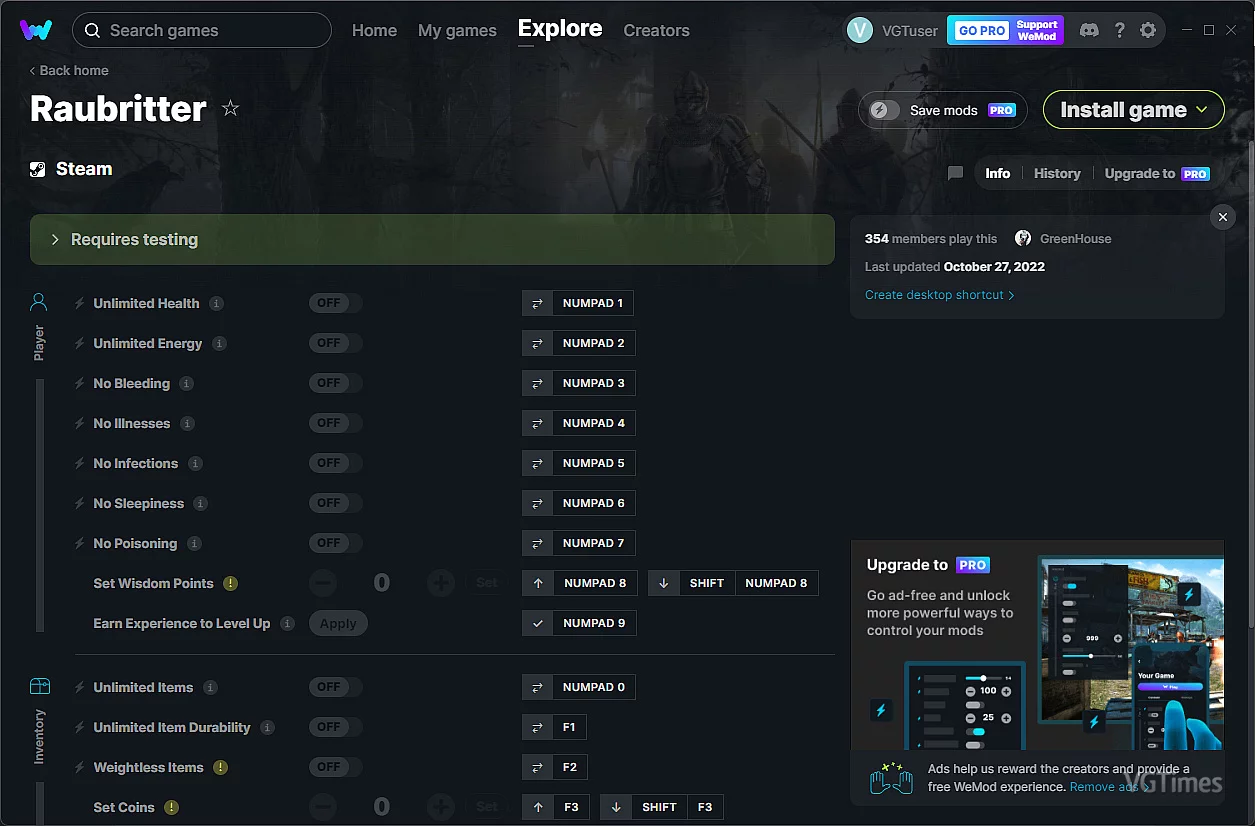Show info for No Sleepiness

(x=200, y=503)
